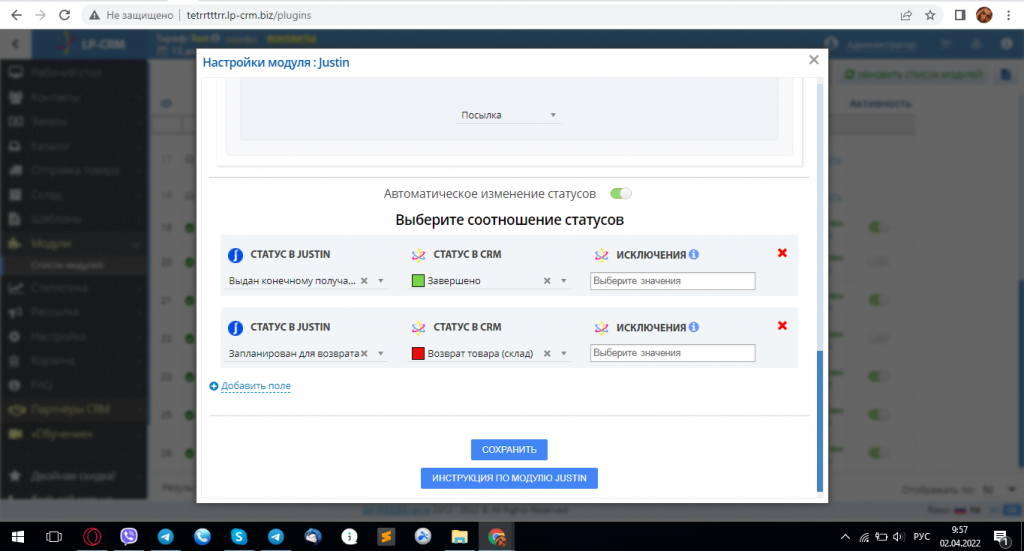Open Task View on the taskbar
This screenshot has width=1024, height=551.
tap(54, 537)
